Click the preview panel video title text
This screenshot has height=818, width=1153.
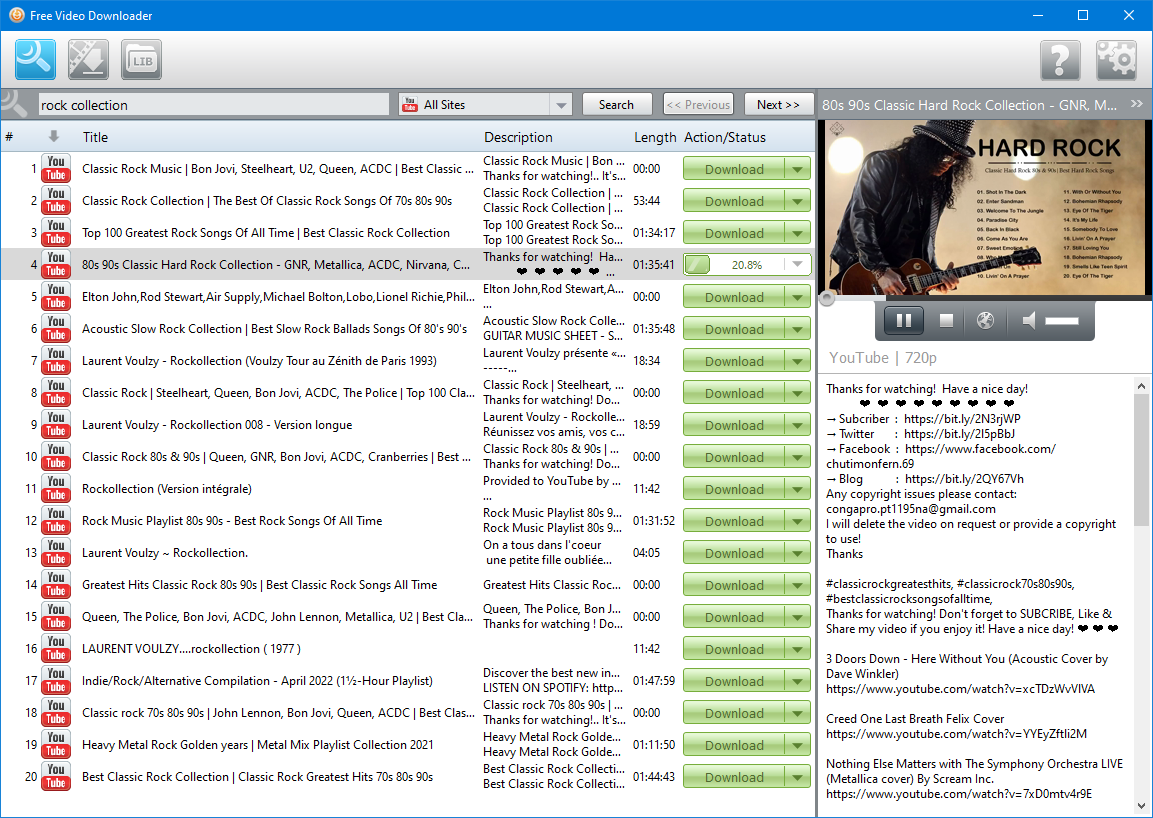(969, 105)
